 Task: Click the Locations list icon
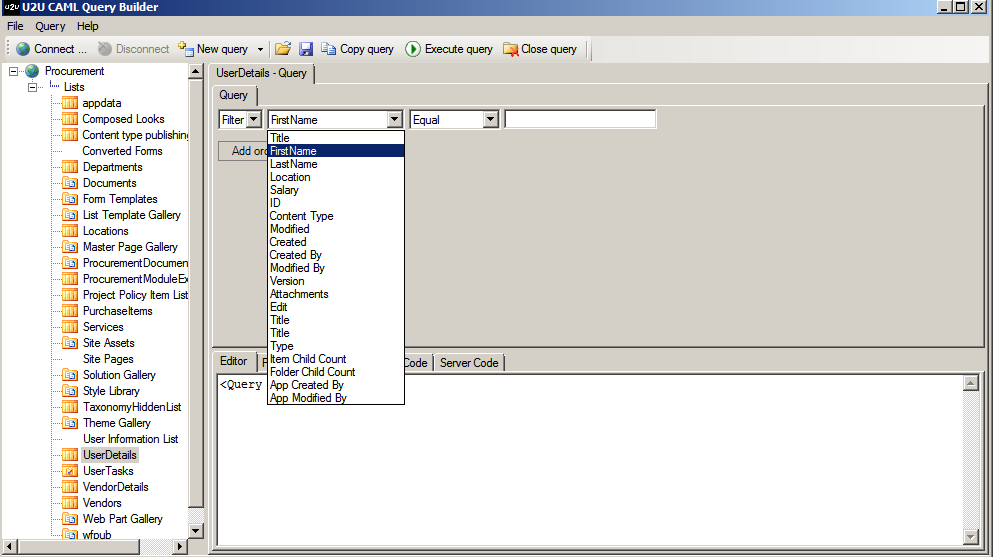70,231
